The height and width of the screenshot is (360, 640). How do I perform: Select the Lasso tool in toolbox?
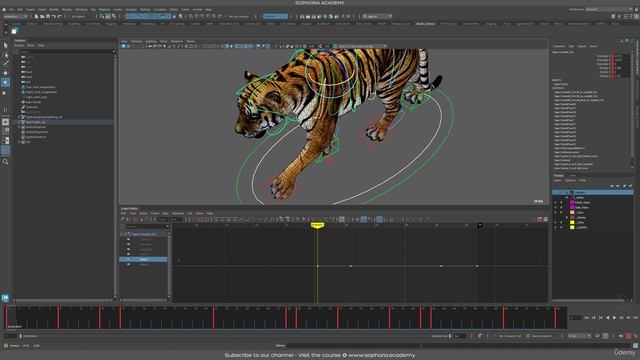tap(5, 54)
